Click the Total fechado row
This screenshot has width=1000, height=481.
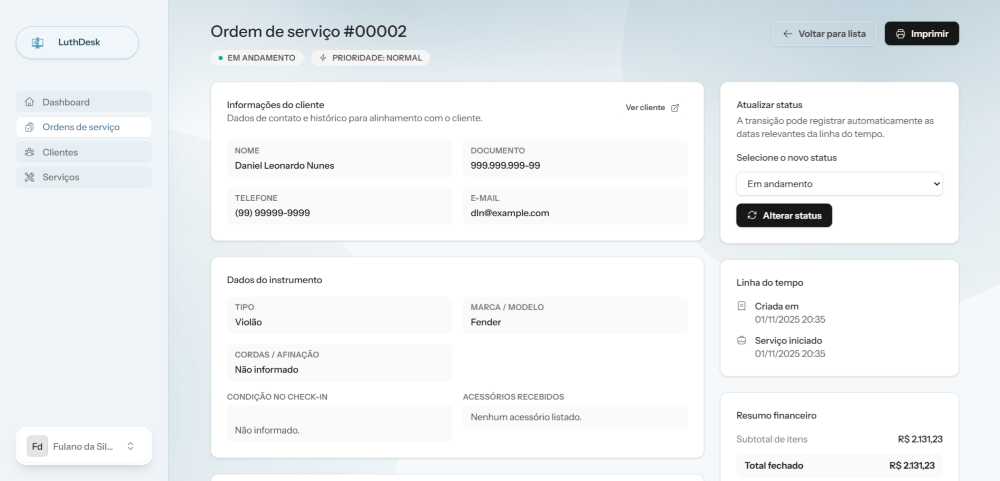pos(839,466)
